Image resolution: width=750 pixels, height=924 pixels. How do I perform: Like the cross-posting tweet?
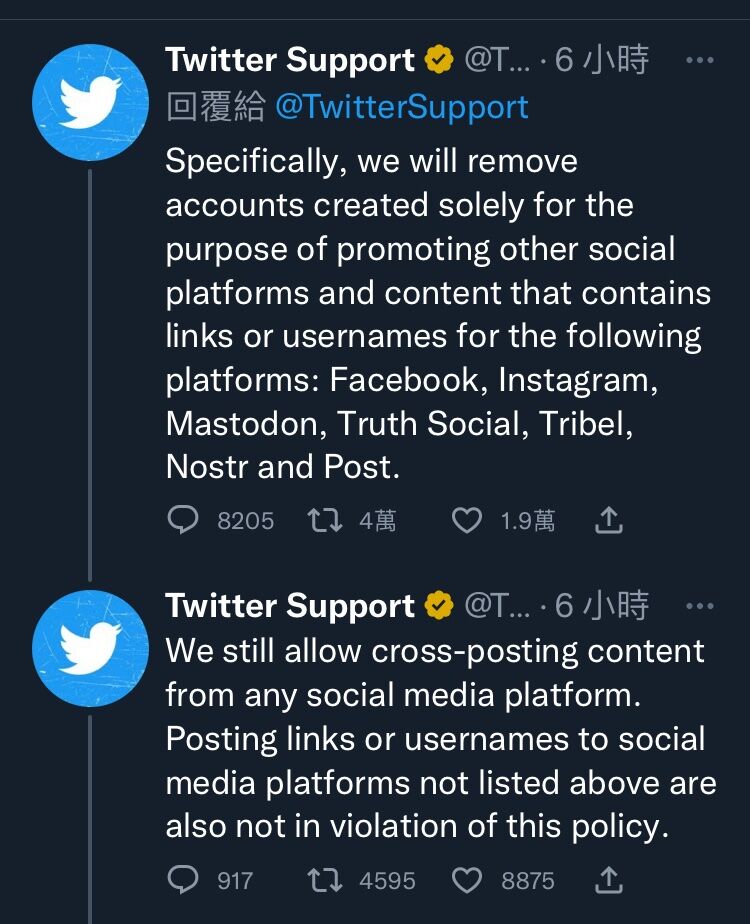(x=467, y=880)
